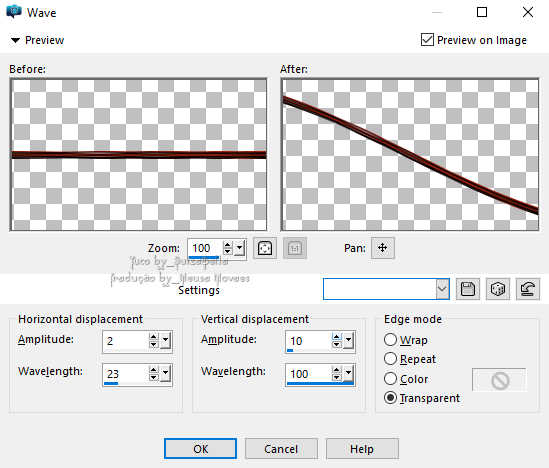
Task: Save the preset with the floppy disk icon
Action: click(x=468, y=289)
